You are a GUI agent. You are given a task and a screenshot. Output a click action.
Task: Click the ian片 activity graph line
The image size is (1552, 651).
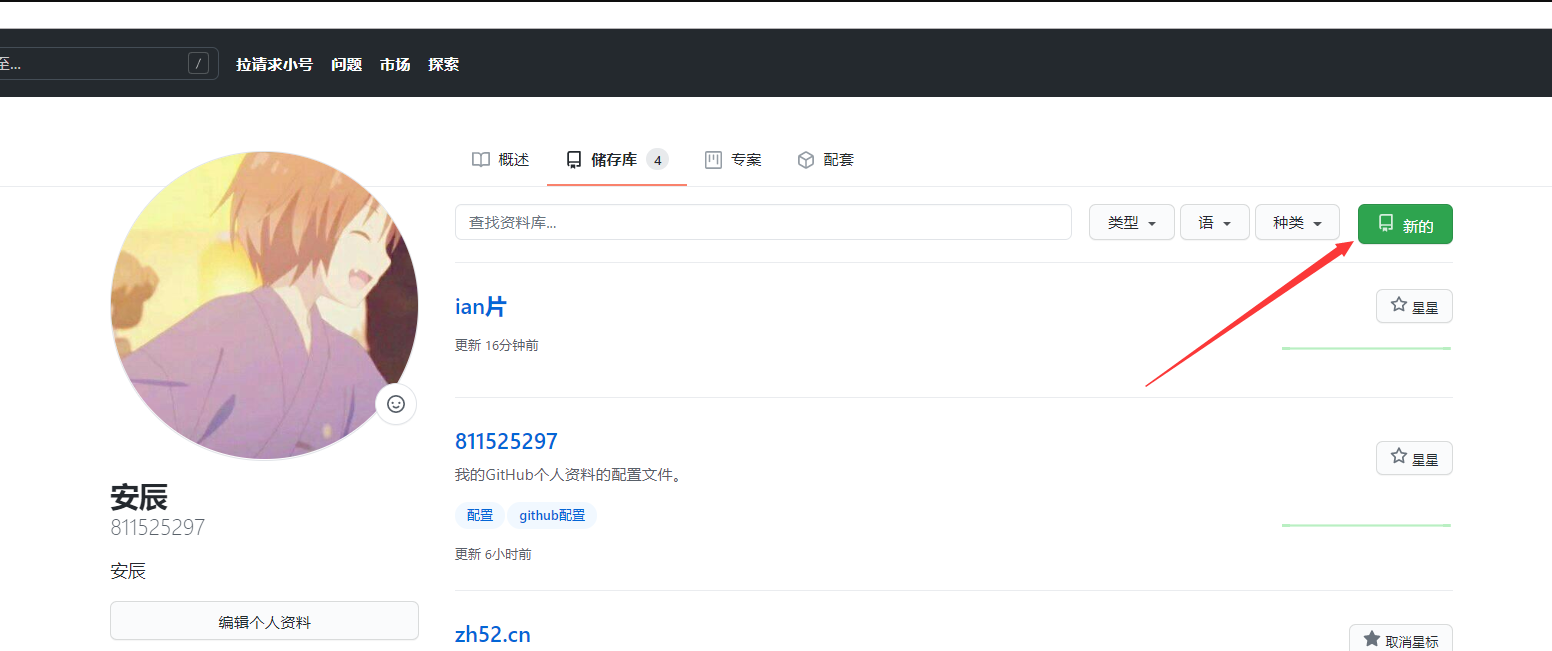click(x=1366, y=348)
